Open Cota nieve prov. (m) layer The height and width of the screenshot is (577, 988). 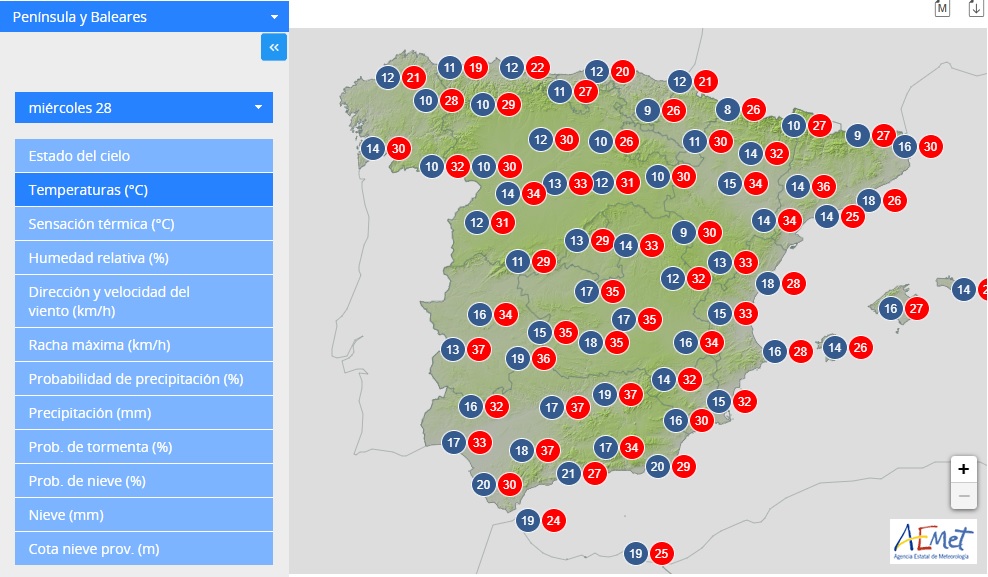pyautogui.click(x=144, y=549)
